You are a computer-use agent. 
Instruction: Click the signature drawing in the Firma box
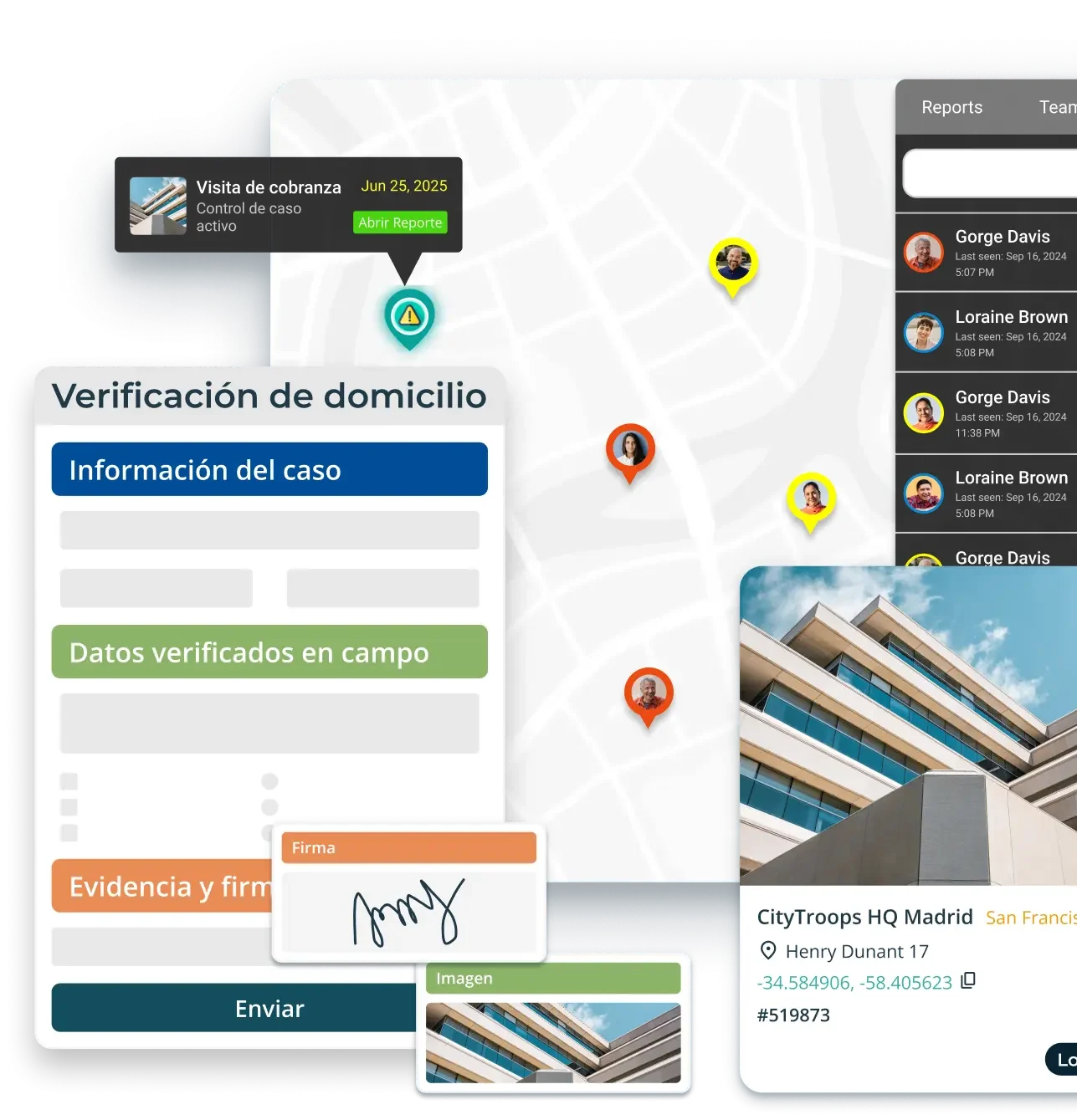(408, 912)
